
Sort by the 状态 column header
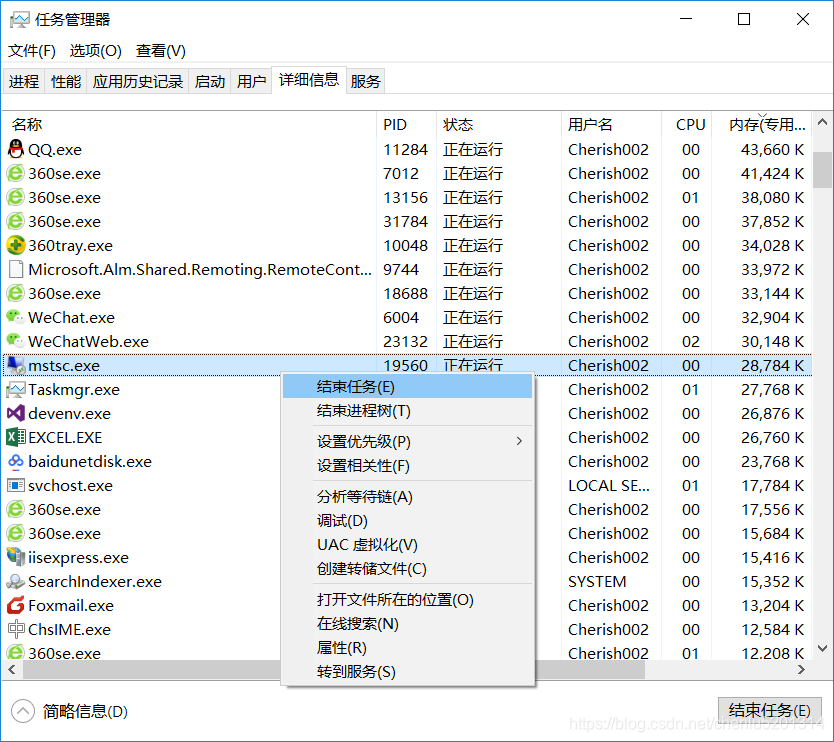[x=498, y=124]
